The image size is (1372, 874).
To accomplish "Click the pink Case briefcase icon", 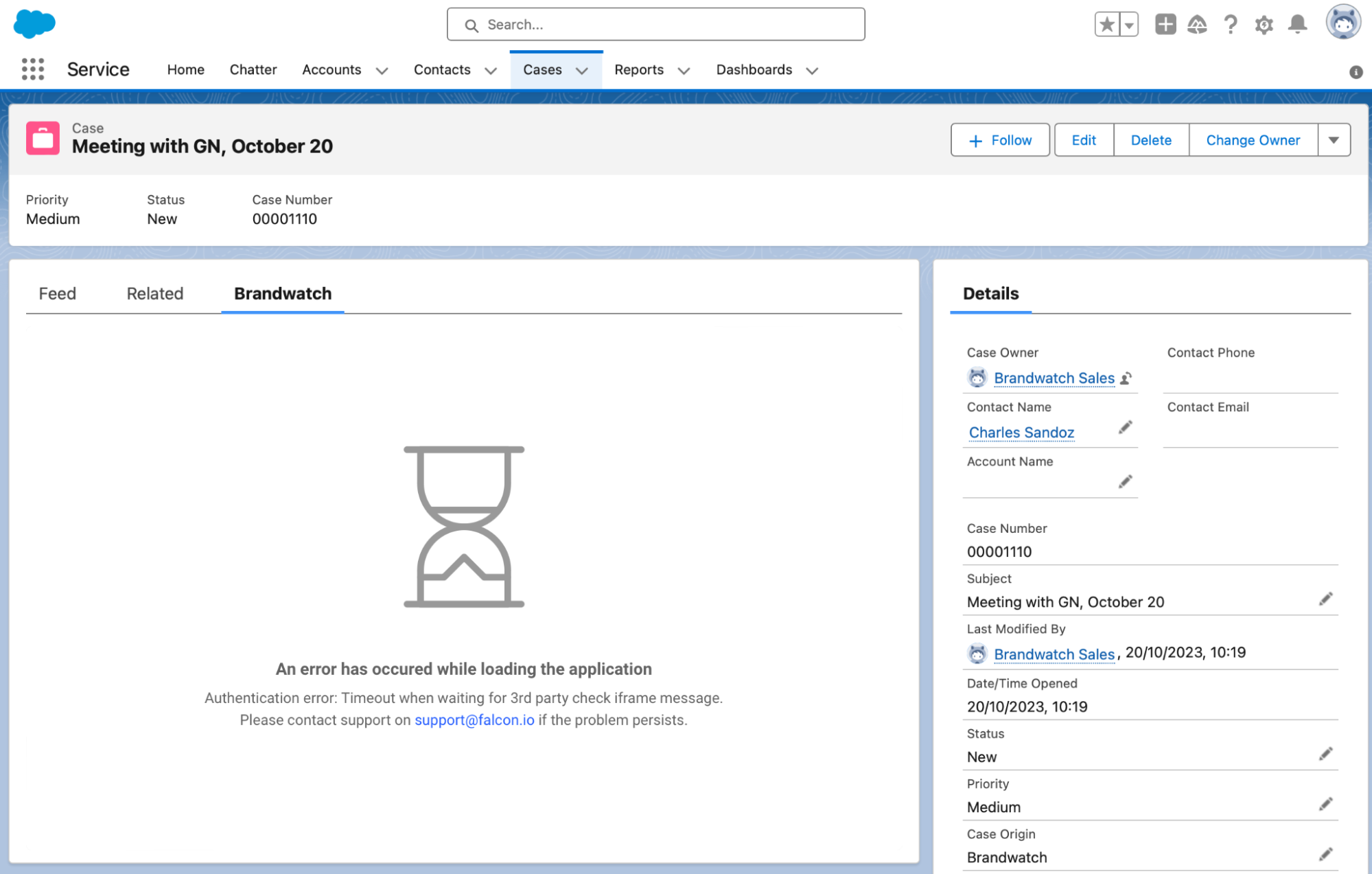I will (x=43, y=138).
